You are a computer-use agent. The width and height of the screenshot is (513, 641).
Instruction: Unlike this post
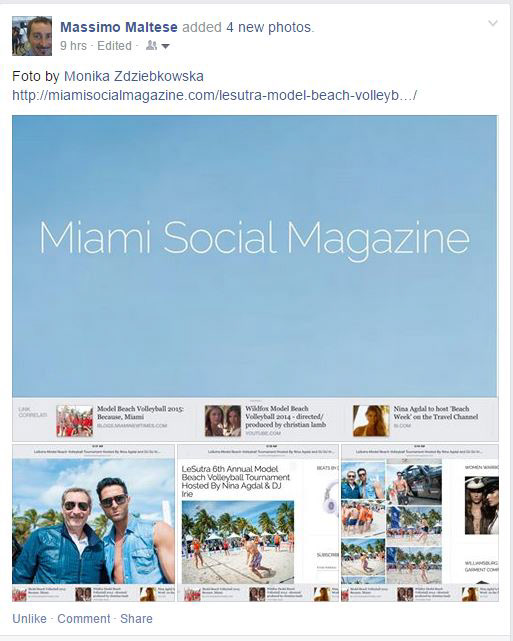click(x=29, y=619)
